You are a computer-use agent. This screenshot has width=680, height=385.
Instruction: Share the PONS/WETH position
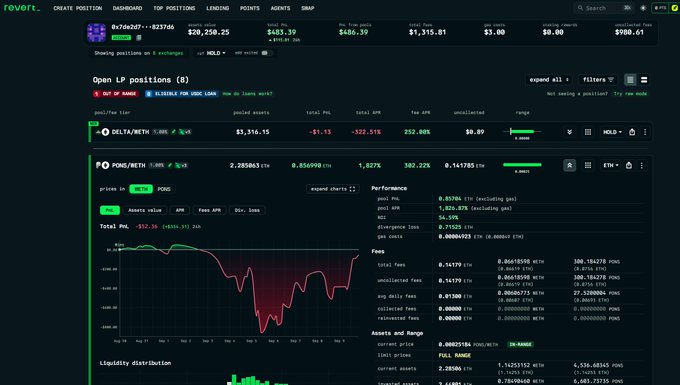point(629,165)
